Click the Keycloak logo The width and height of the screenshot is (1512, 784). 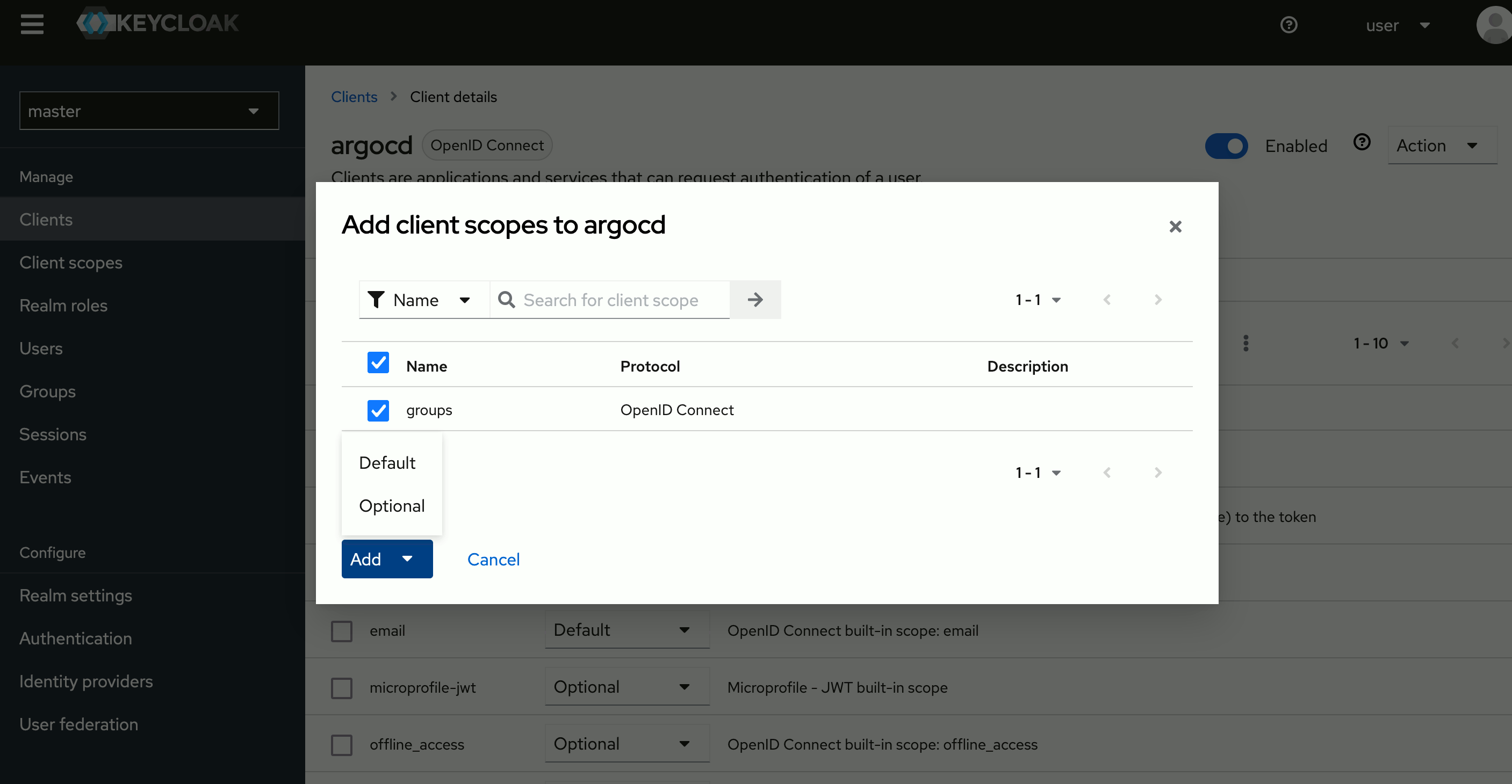click(x=157, y=24)
